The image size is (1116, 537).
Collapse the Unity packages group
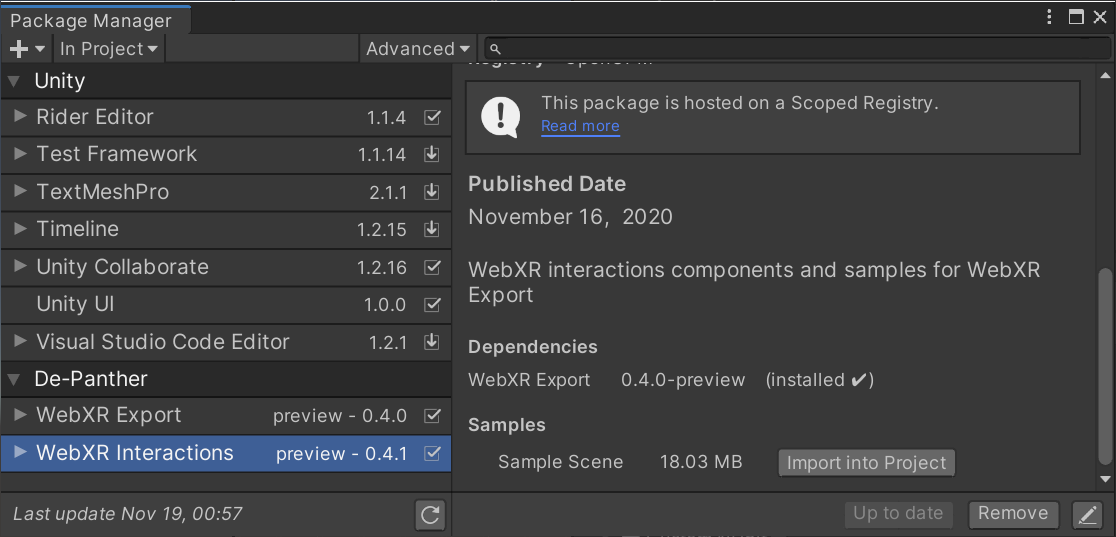[x=14, y=81]
